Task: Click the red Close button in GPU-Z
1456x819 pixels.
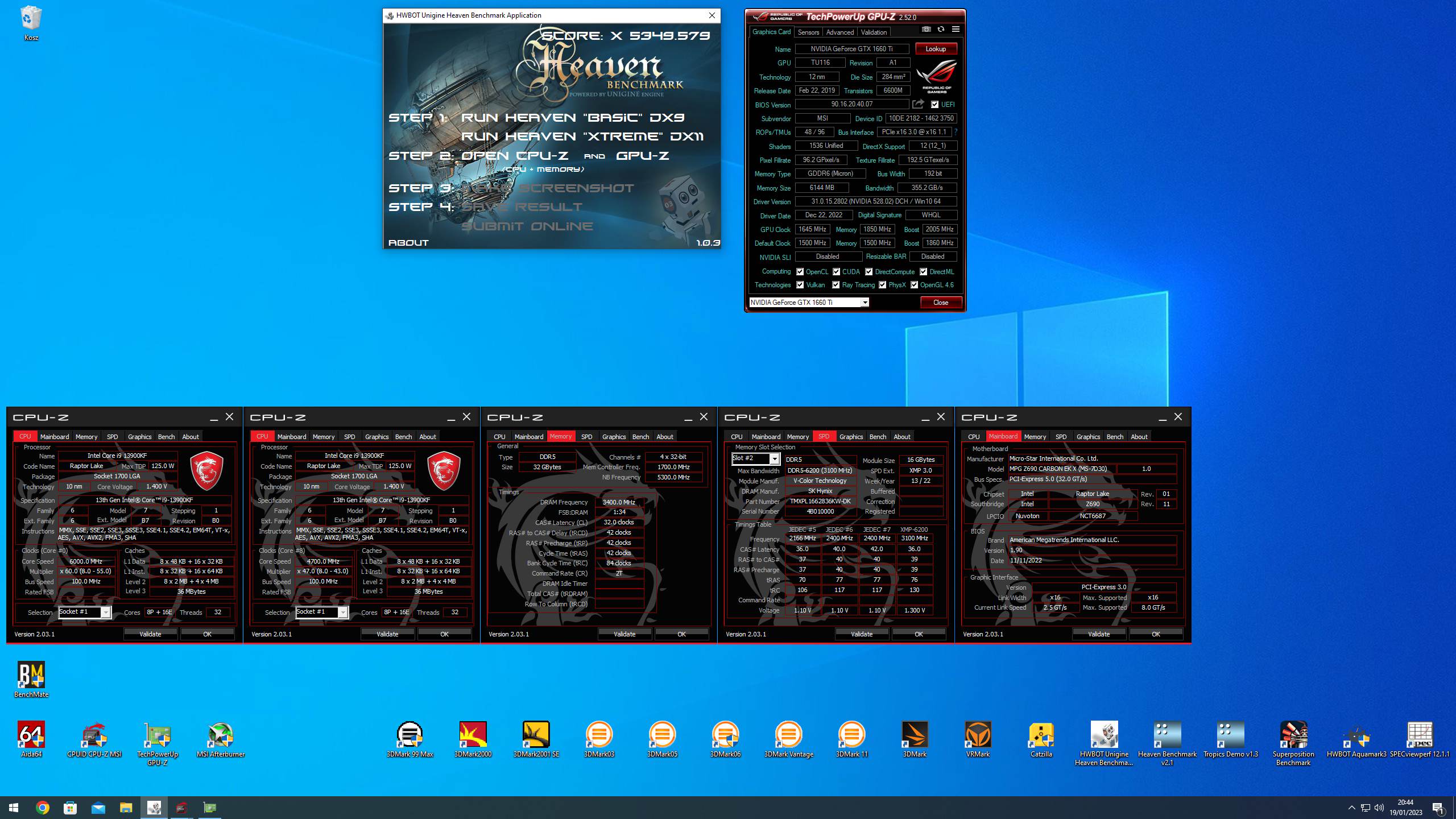Action: point(941,303)
